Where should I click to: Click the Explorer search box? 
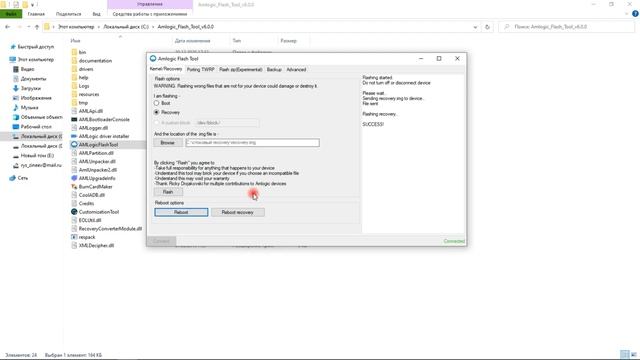(567, 27)
